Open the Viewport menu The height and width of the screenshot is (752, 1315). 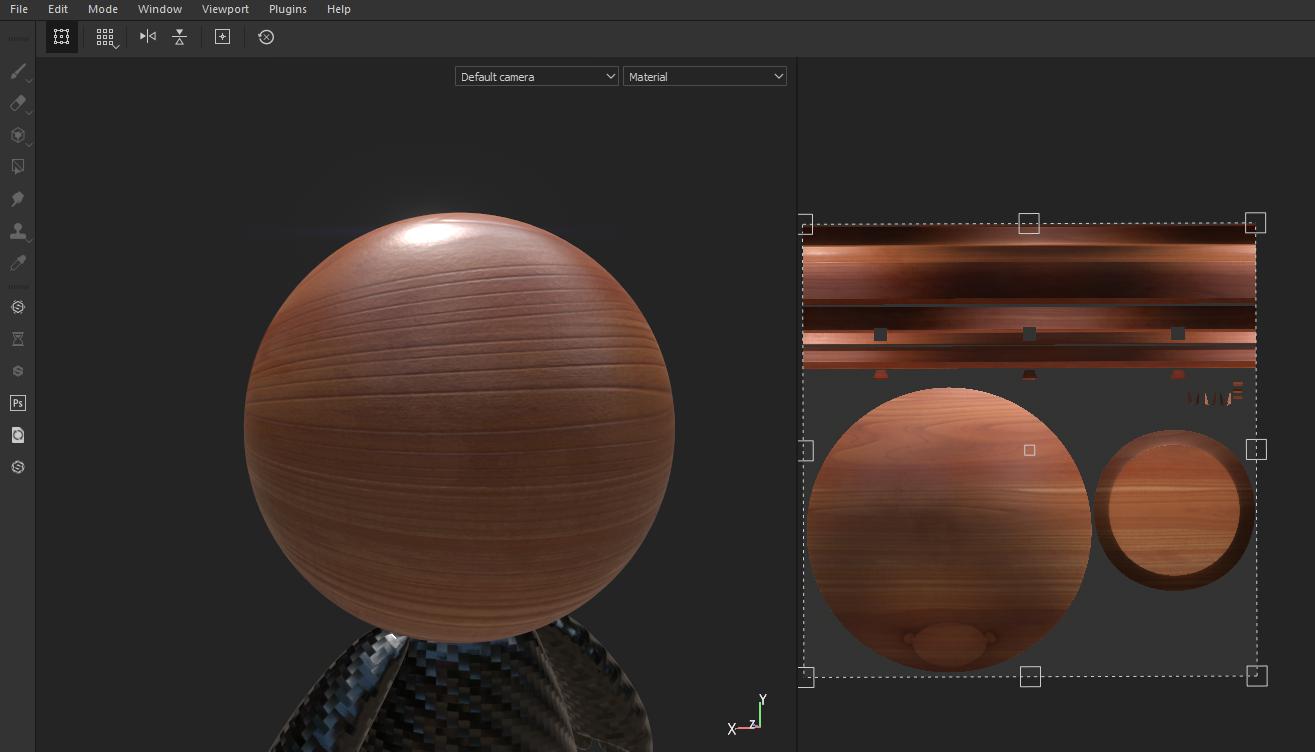[x=225, y=9]
